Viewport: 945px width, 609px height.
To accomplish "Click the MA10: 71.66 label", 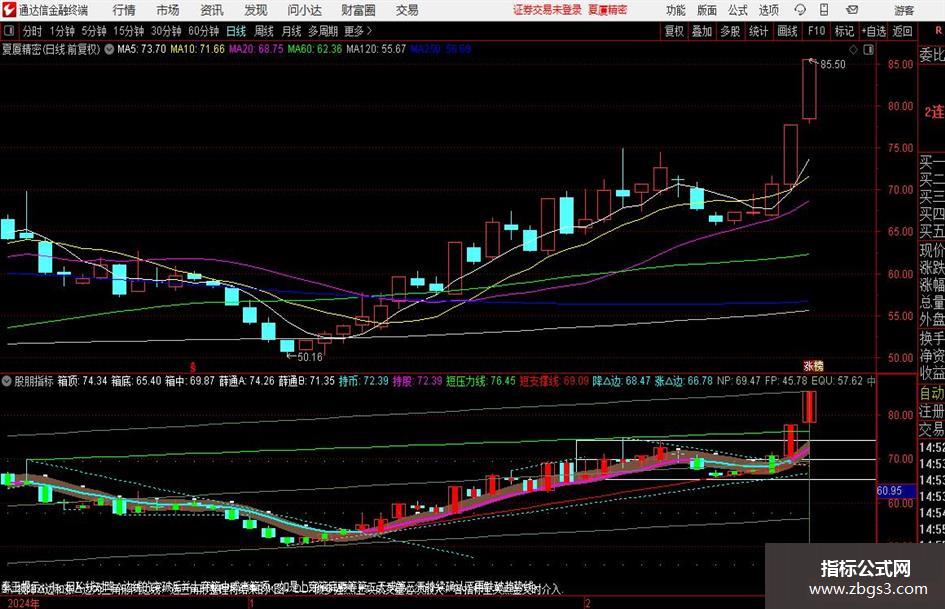I will point(197,49).
